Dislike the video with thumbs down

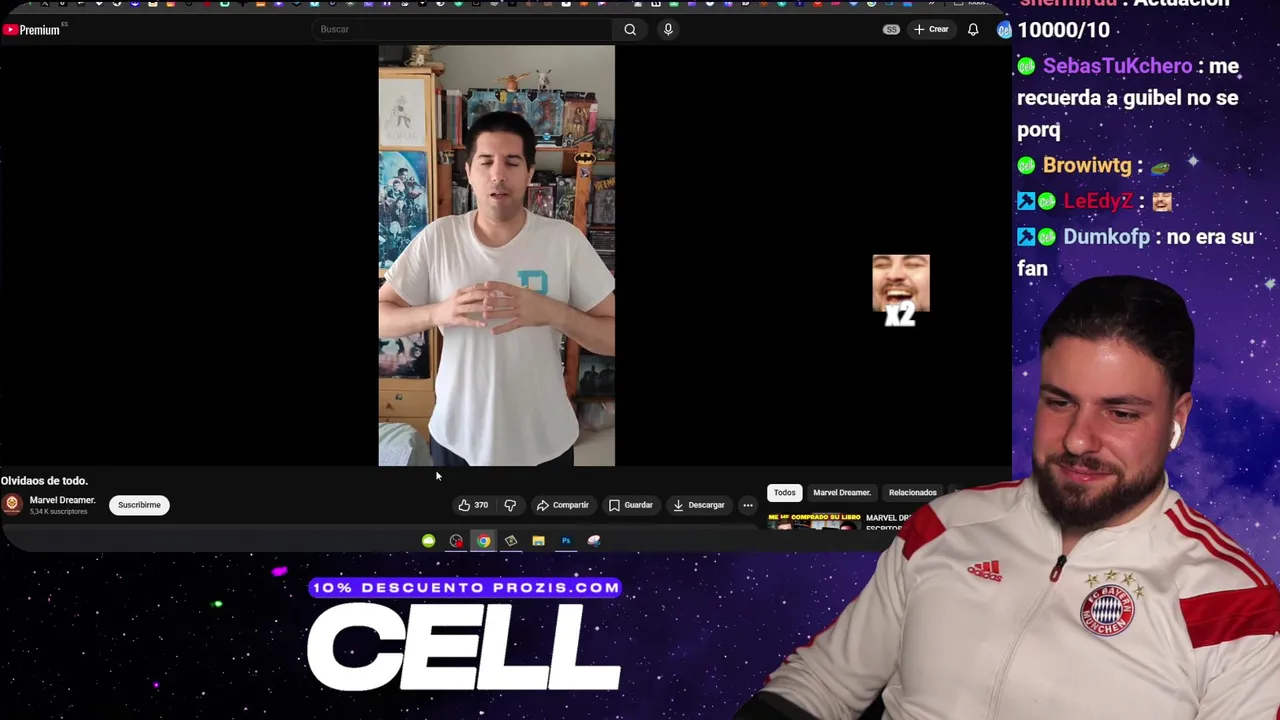510,505
